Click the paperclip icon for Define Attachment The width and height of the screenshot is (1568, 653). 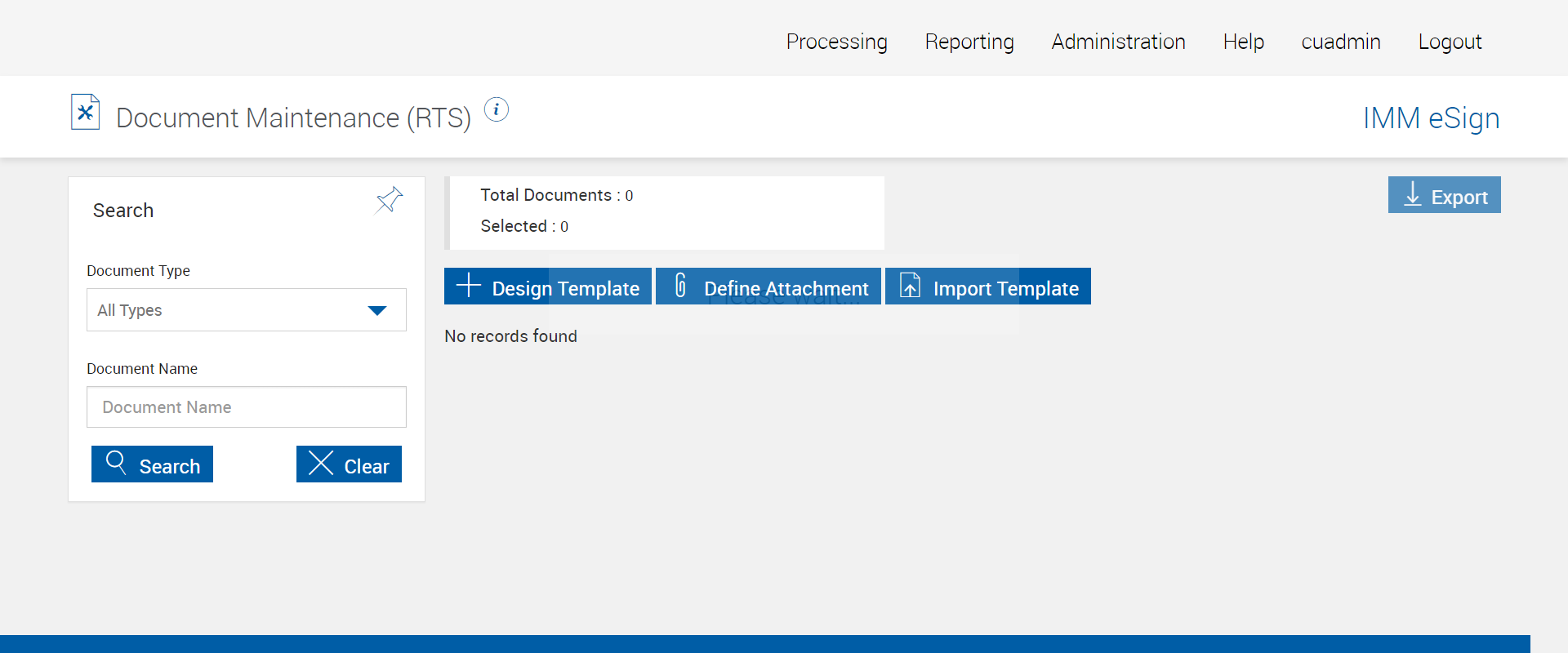tap(680, 286)
